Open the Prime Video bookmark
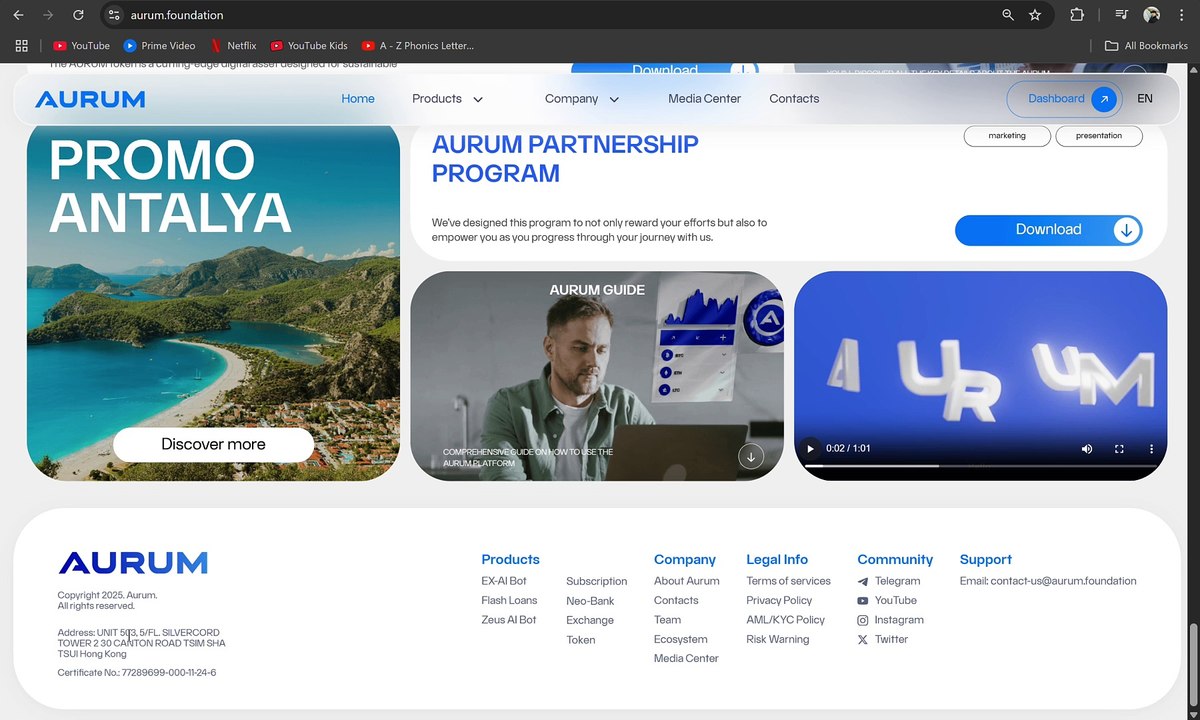 click(x=159, y=45)
